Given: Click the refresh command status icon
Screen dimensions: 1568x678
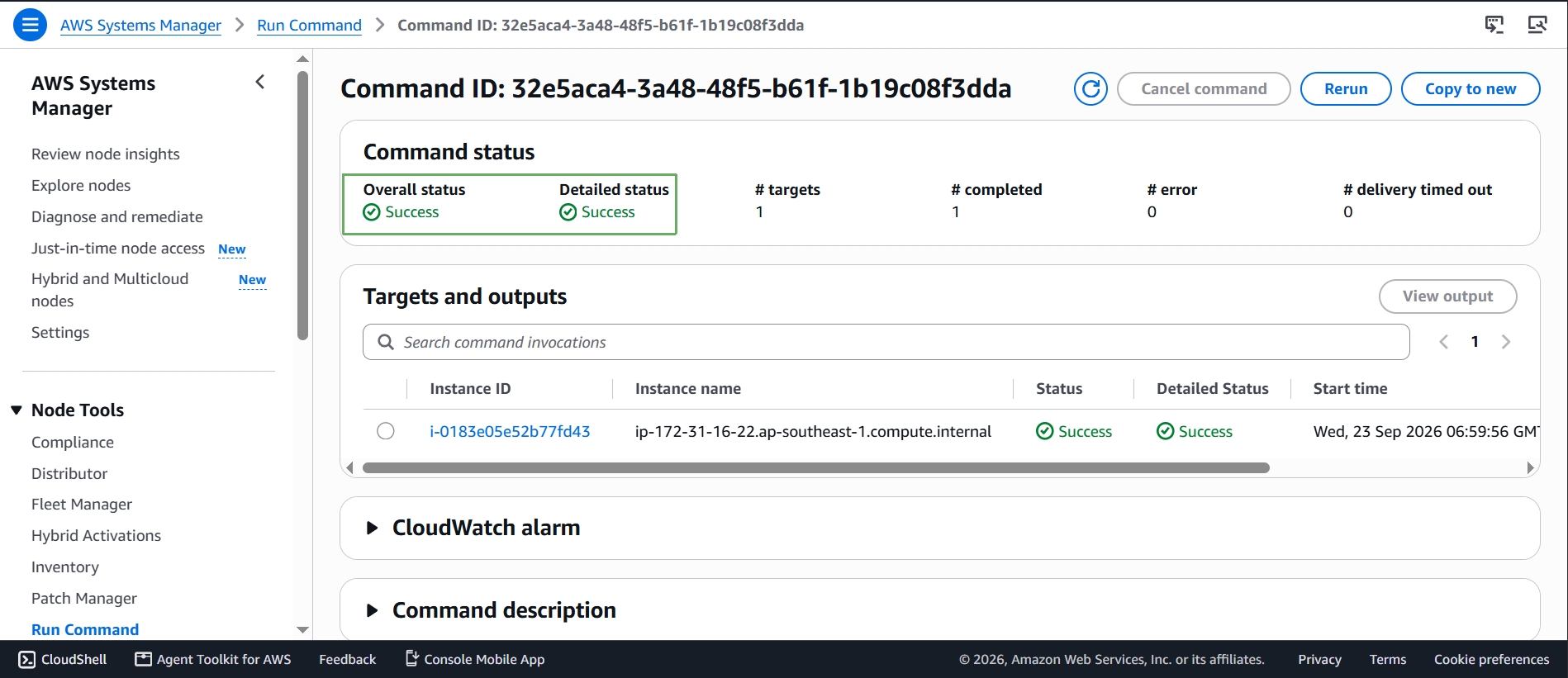Looking at the screenshot, I should point(1090,88).
